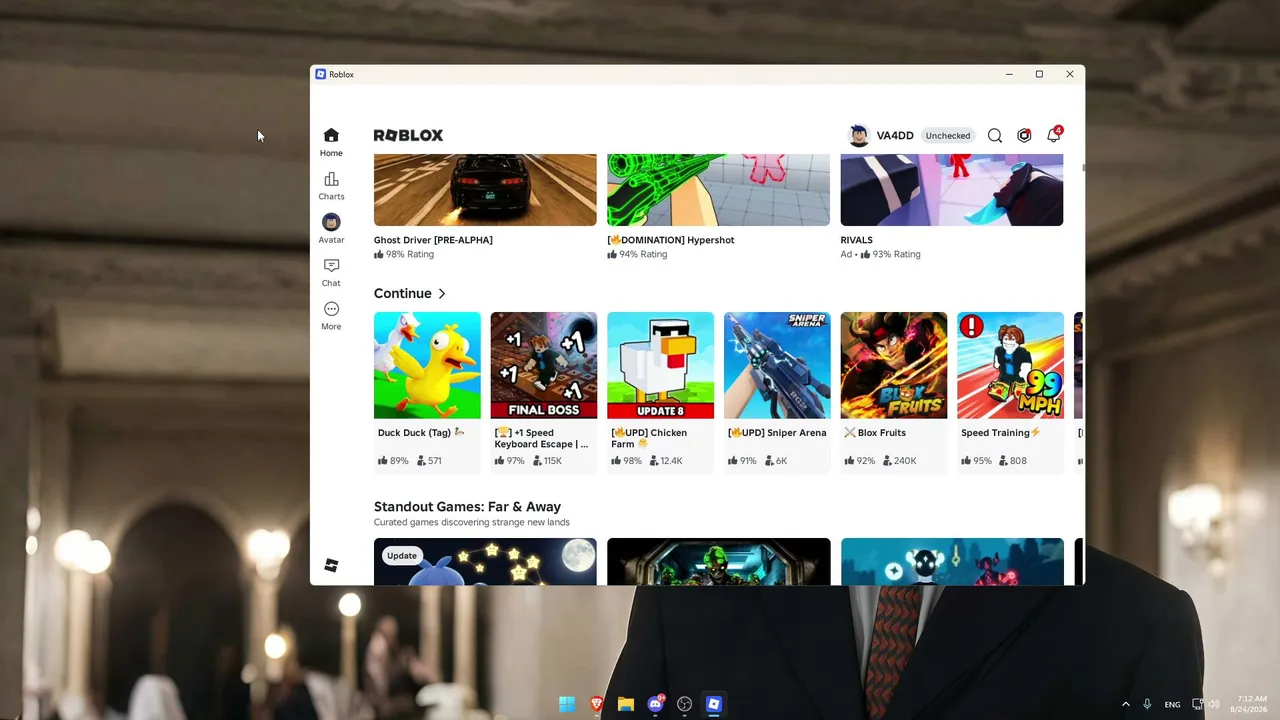The height and width of the screenshot is (720, 1280).
Task: Open the Avatar page in the sidebar
Action: (331, 229)
